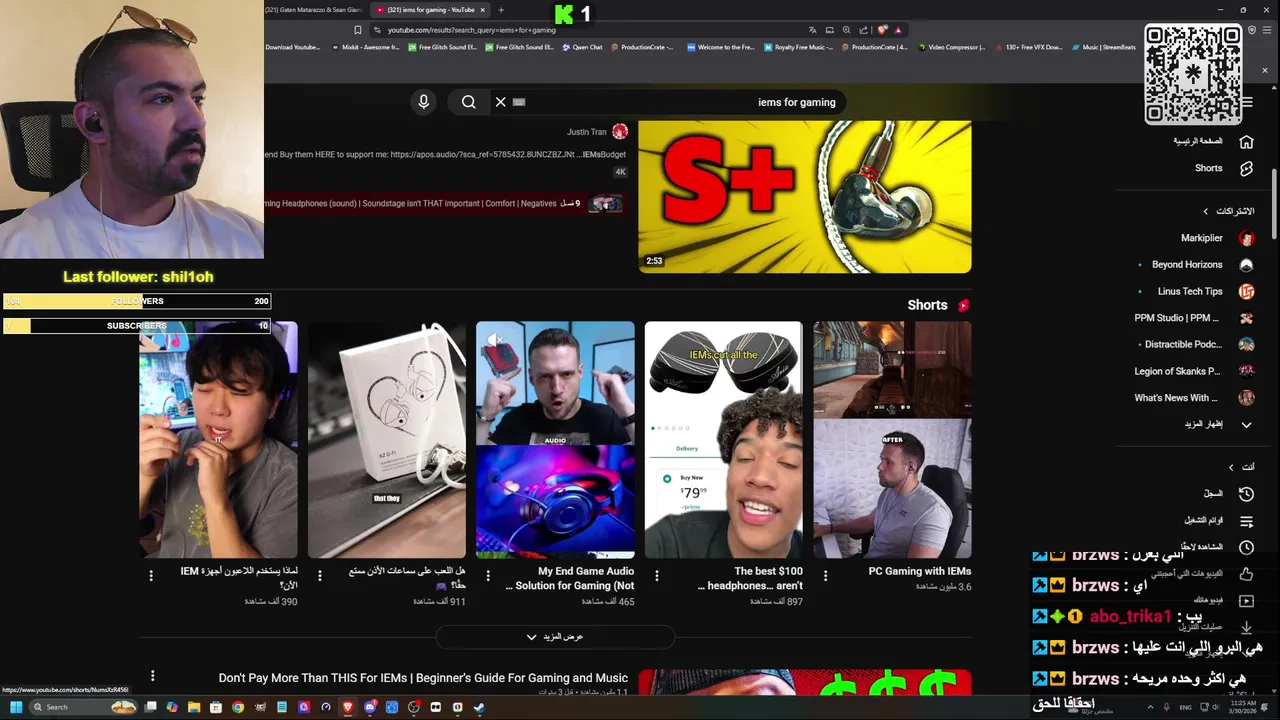The image size is (1280, 720).
Task: Click the browser address bar URL
Action: point(472,30)
